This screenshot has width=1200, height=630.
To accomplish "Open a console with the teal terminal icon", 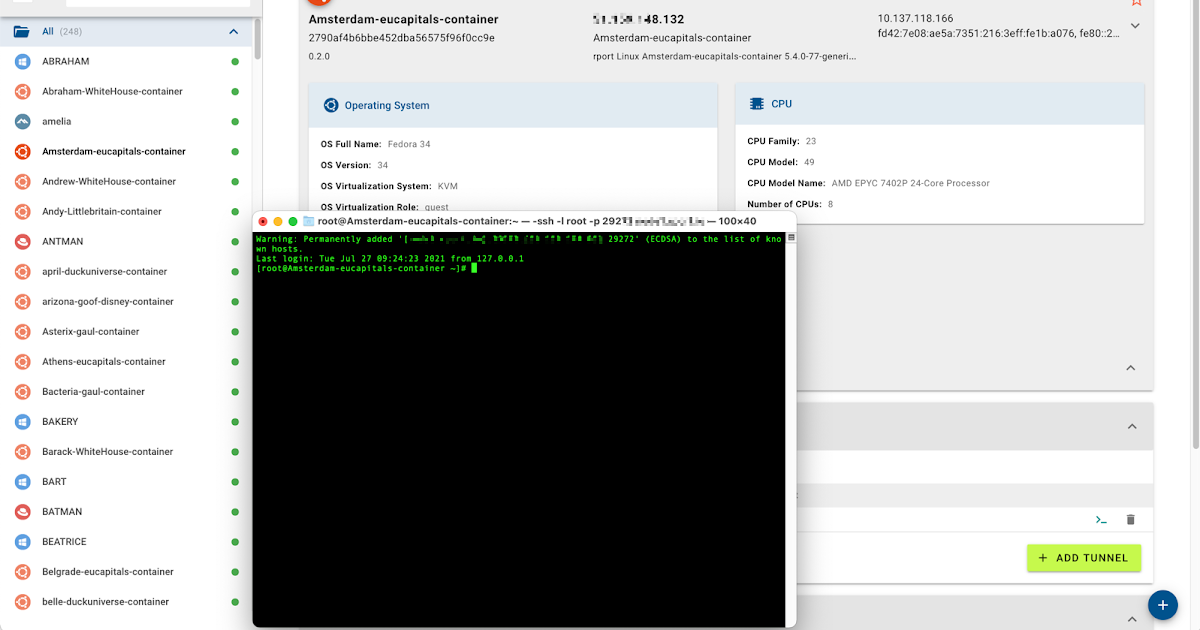I will tap(1101, 519).
